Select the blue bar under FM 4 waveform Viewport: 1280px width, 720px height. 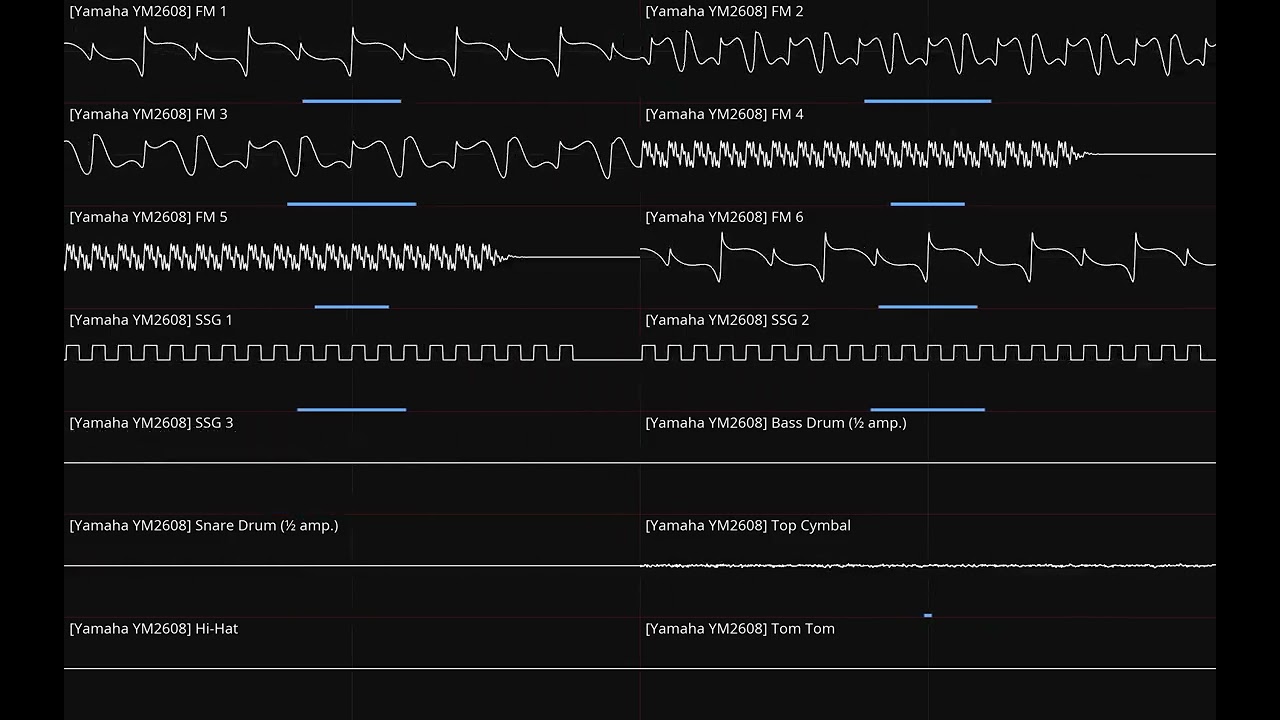click(928, 204)
